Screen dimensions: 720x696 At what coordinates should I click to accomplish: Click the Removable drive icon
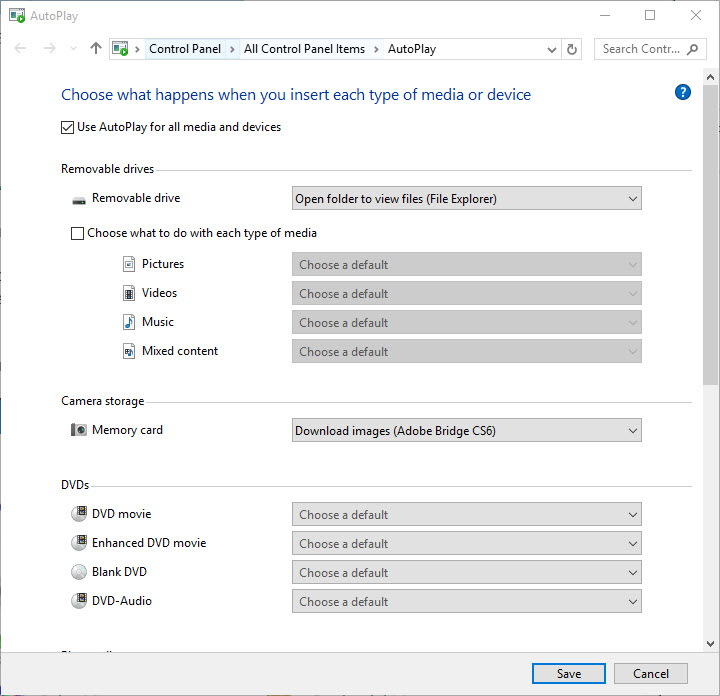click(79, 199)
